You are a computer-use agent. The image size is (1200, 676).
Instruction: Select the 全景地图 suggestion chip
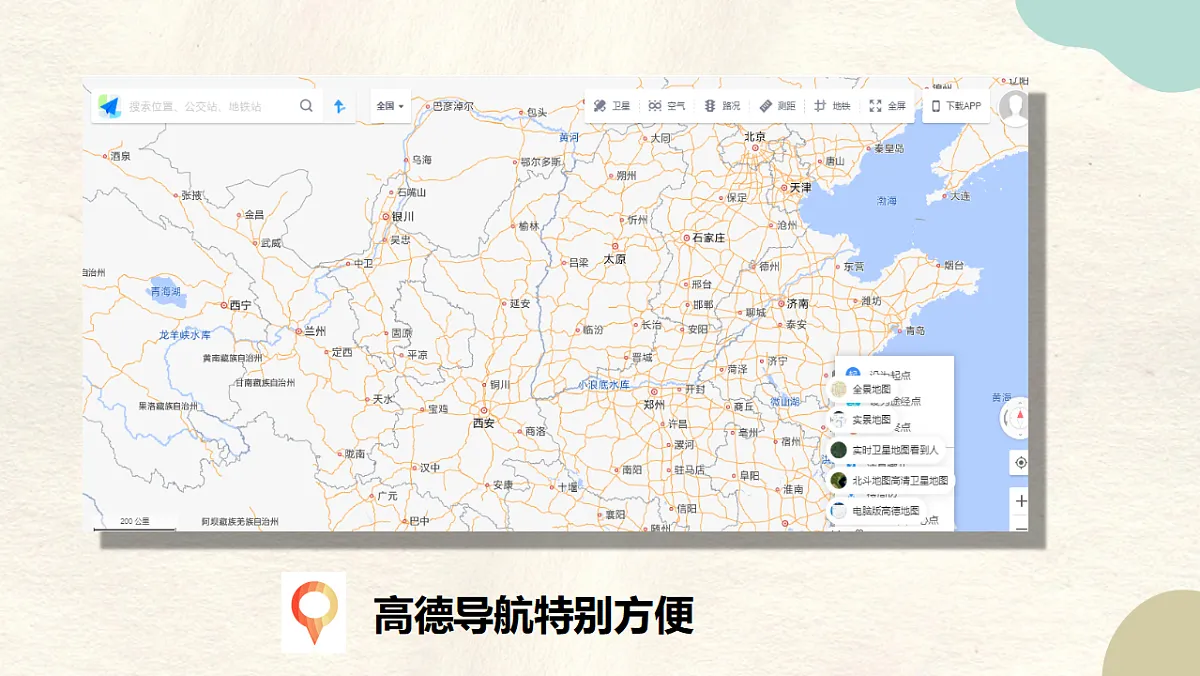(860, 389)
